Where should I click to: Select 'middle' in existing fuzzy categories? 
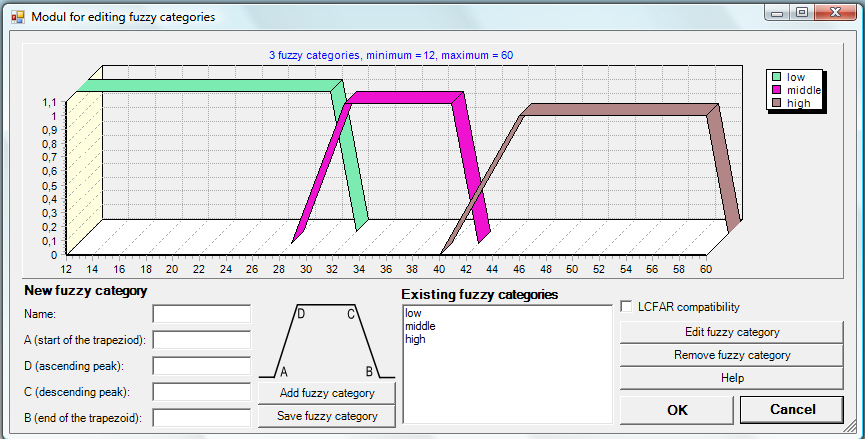(x=420, y=326)
